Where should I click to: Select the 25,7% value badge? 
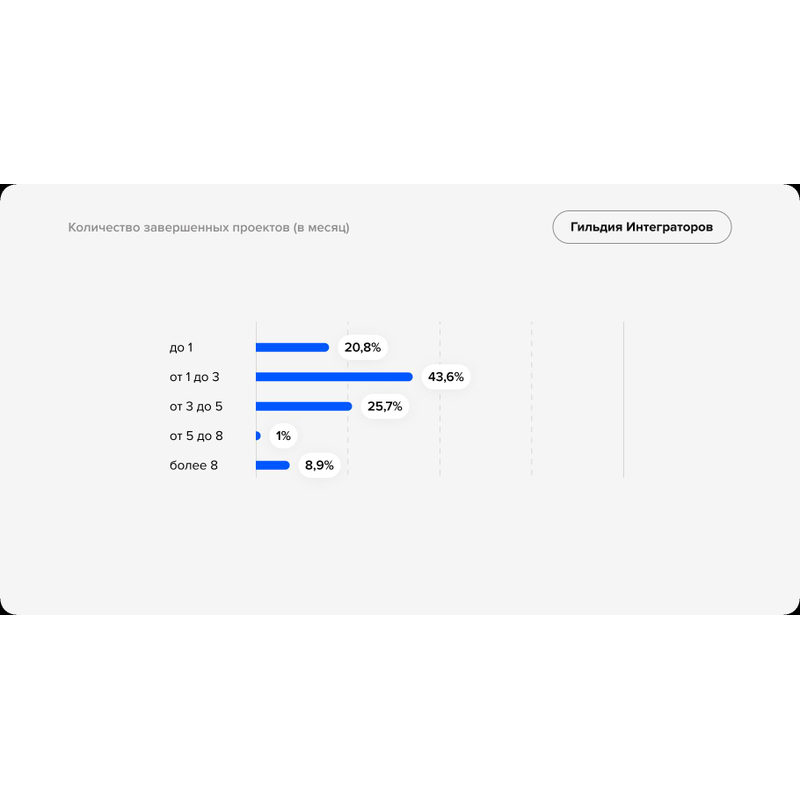click(385, 407)
